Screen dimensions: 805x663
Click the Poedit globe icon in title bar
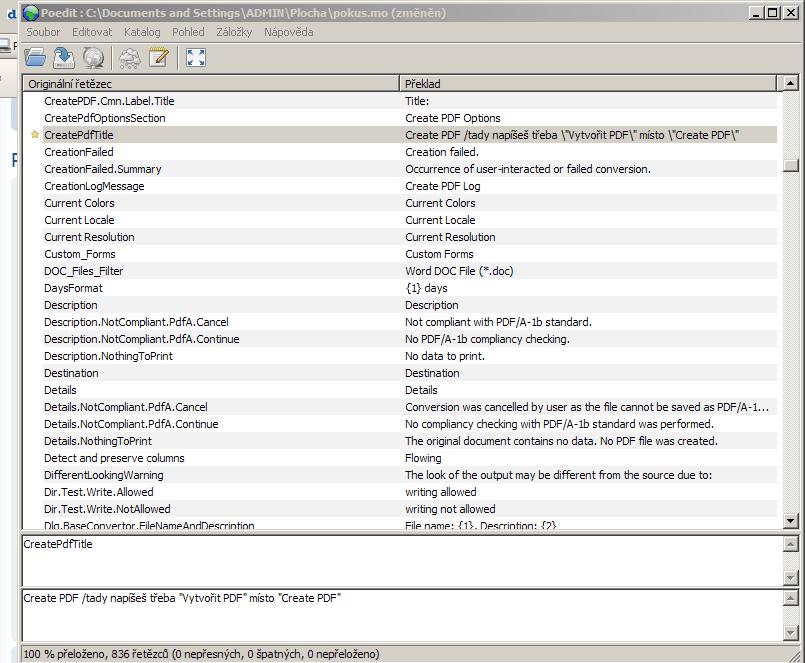(31, 13)
